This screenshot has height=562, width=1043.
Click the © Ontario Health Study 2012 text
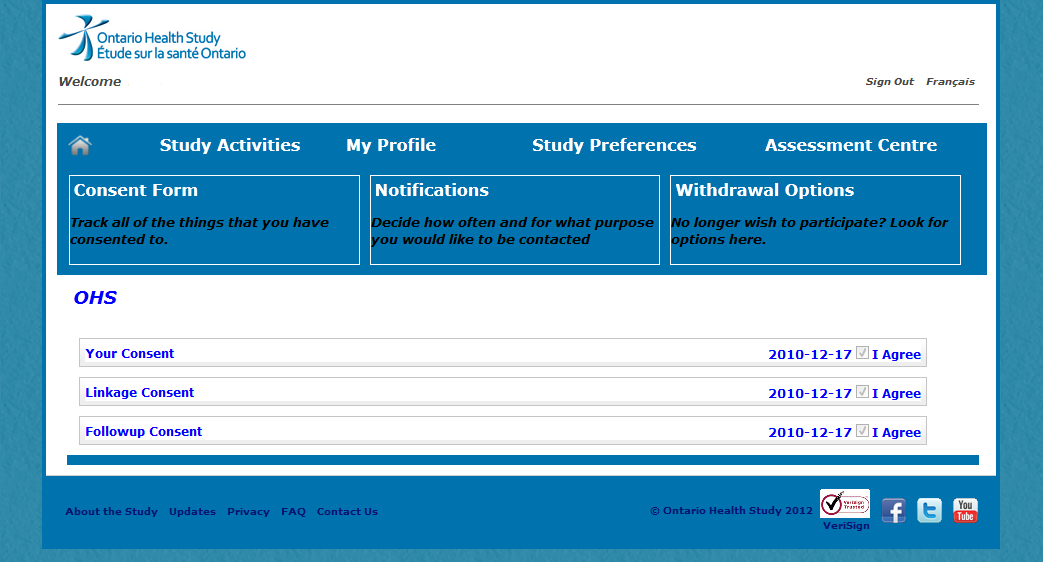click(x=732, y=511)
